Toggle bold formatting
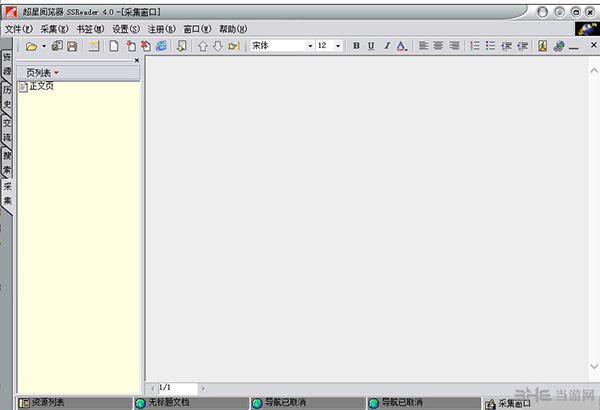 (x=356, y=46)
